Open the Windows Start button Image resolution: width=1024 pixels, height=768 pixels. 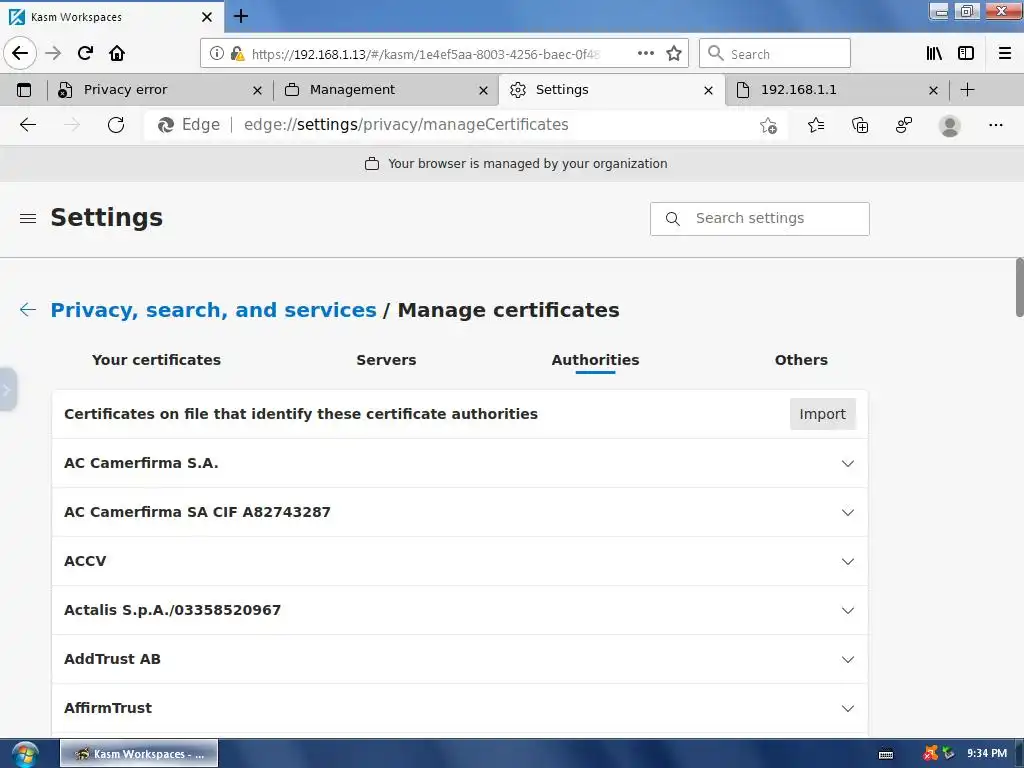(x=25, y=754)
